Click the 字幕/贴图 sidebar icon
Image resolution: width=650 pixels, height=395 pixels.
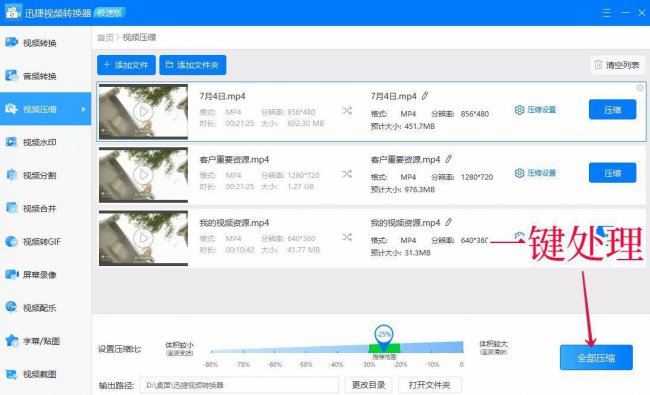(12, 341)
